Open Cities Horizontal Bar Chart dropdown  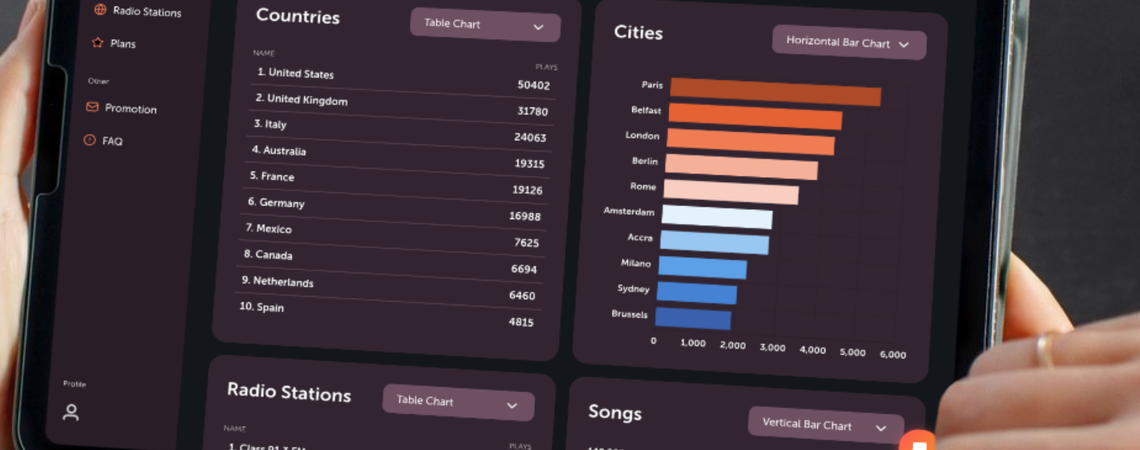point(849,44)
